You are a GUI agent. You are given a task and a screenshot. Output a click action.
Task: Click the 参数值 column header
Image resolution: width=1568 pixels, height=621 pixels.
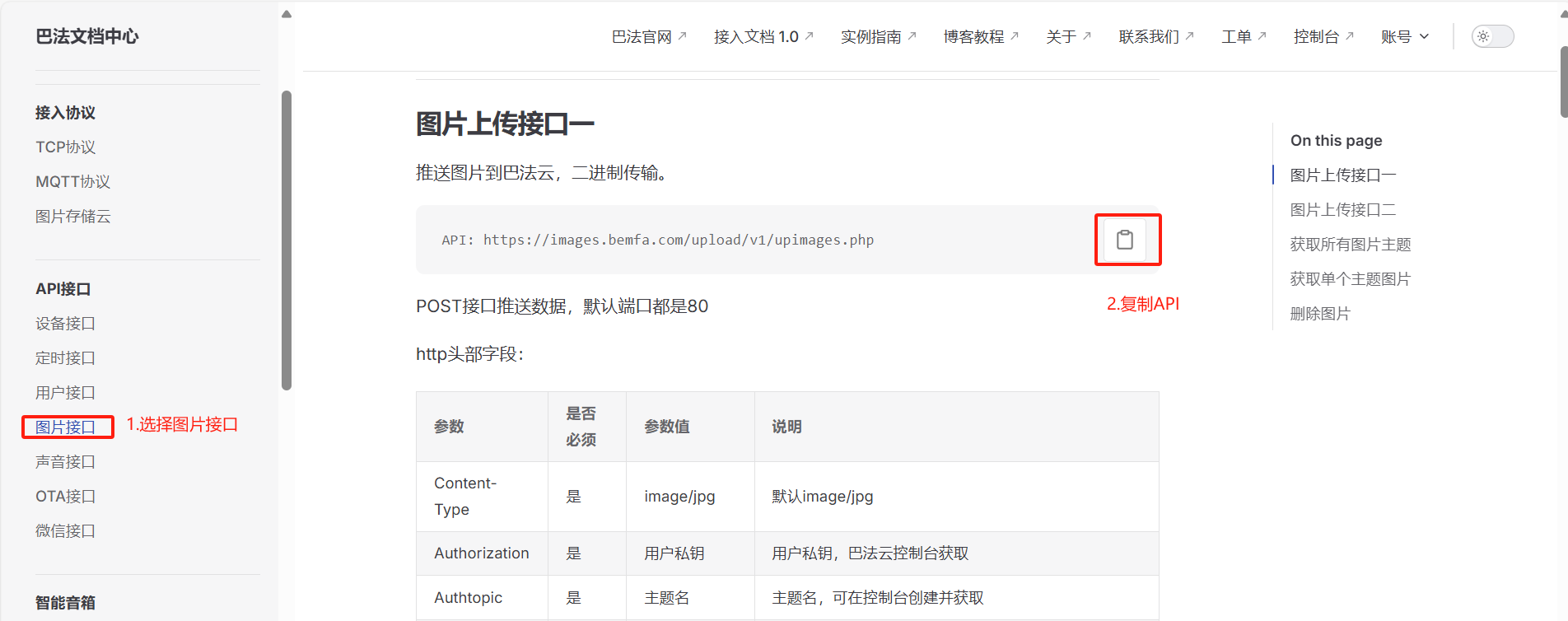click(x=690, y=427)
